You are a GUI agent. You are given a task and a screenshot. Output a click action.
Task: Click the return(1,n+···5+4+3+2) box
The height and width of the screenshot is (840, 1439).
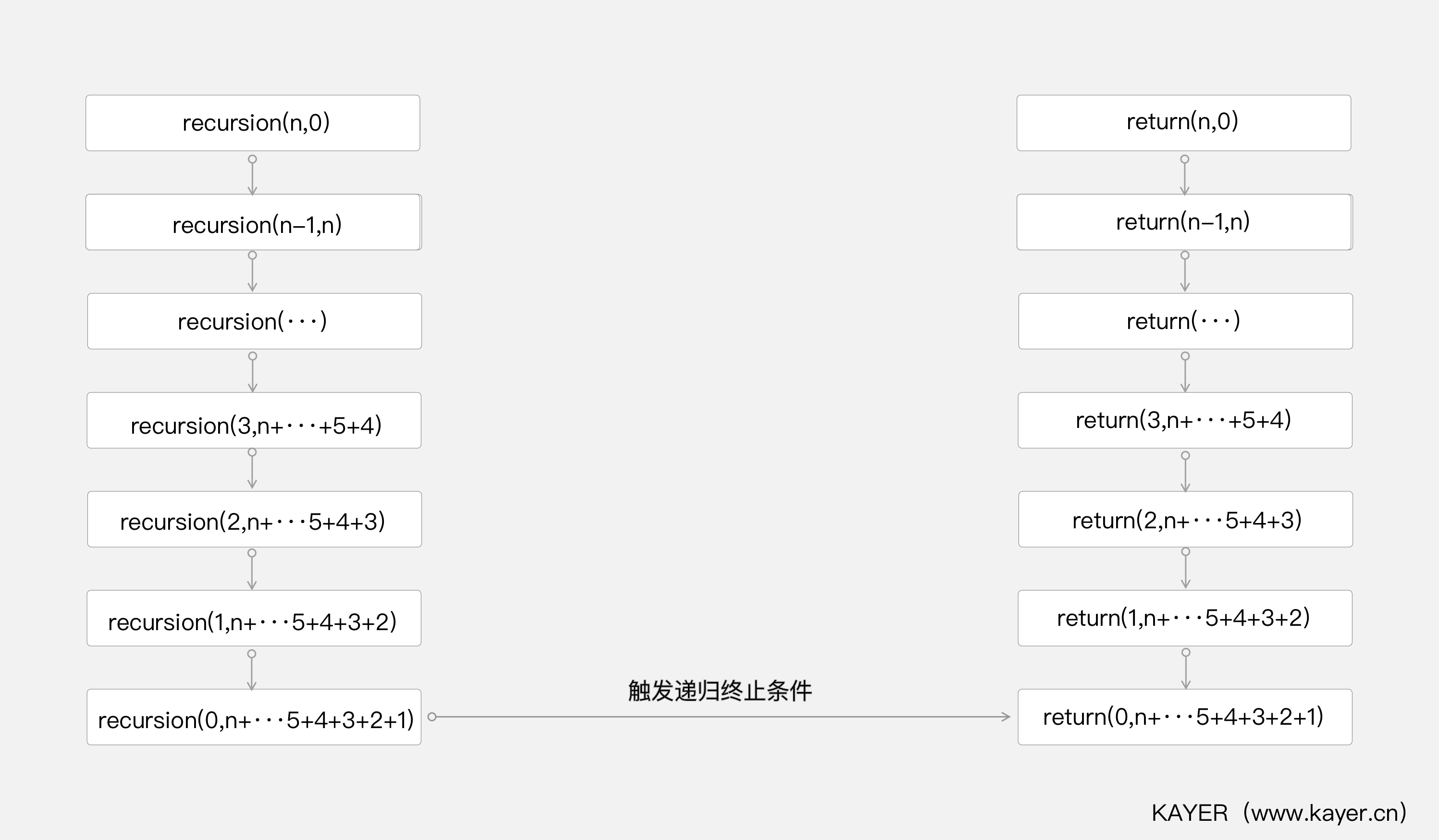1185,618
